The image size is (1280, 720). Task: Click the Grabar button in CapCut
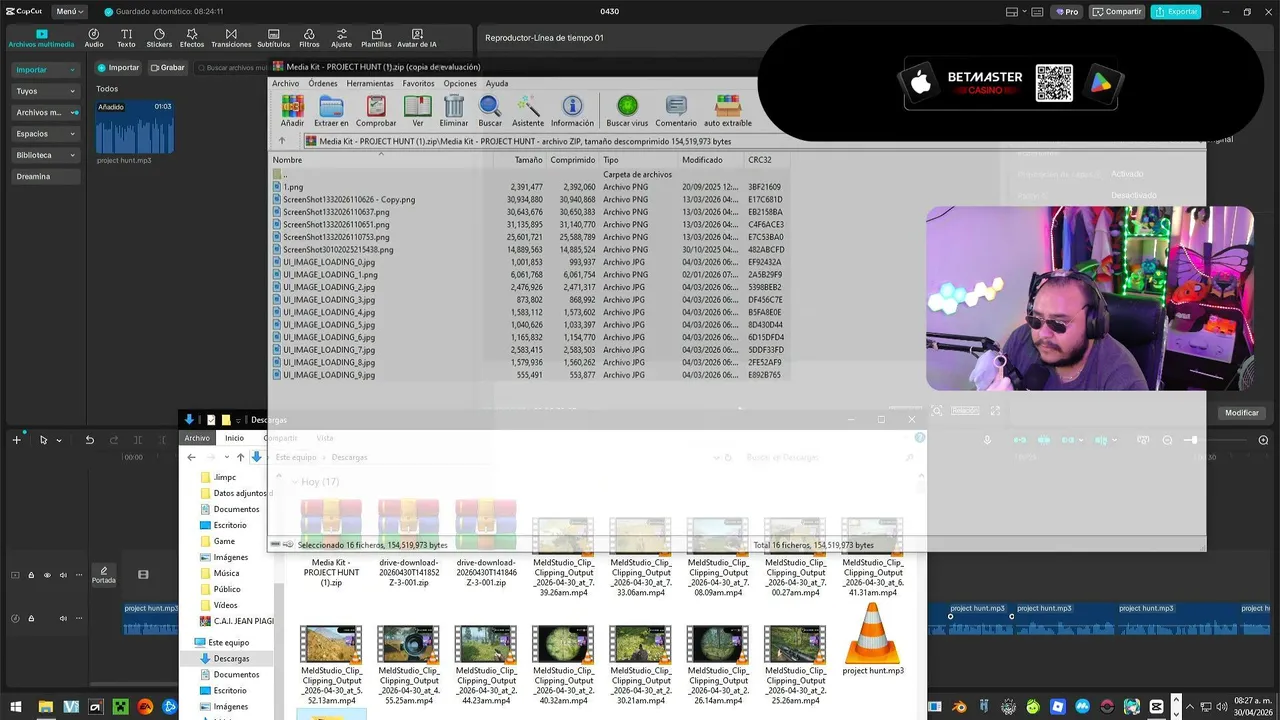tap(167, 68)
